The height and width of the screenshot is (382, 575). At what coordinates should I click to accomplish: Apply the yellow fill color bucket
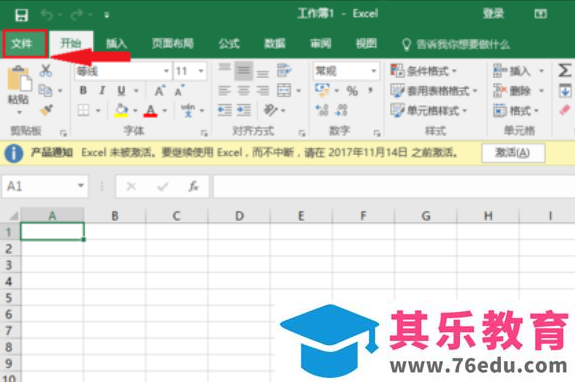coord(121,110)
